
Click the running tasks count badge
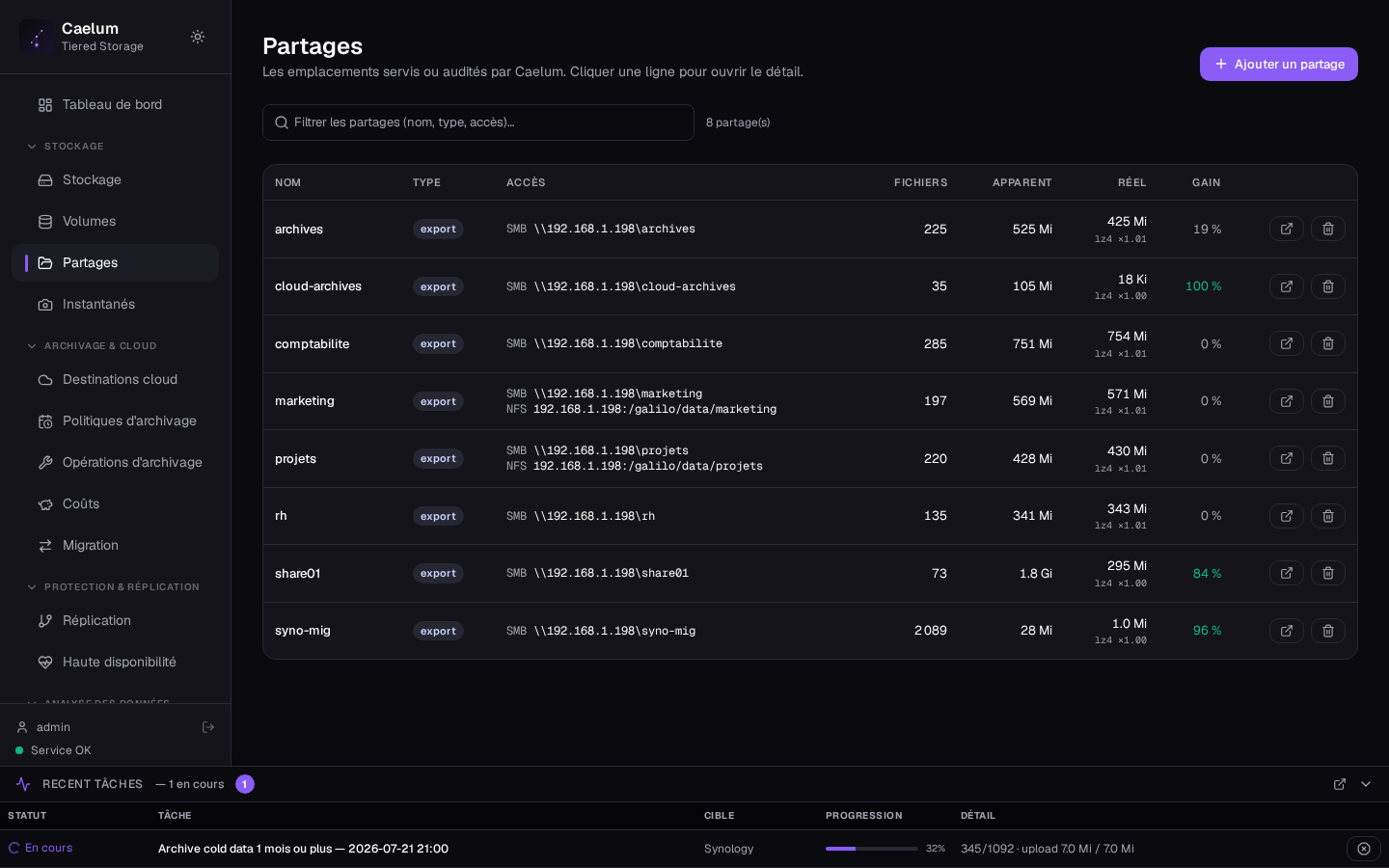245,784
